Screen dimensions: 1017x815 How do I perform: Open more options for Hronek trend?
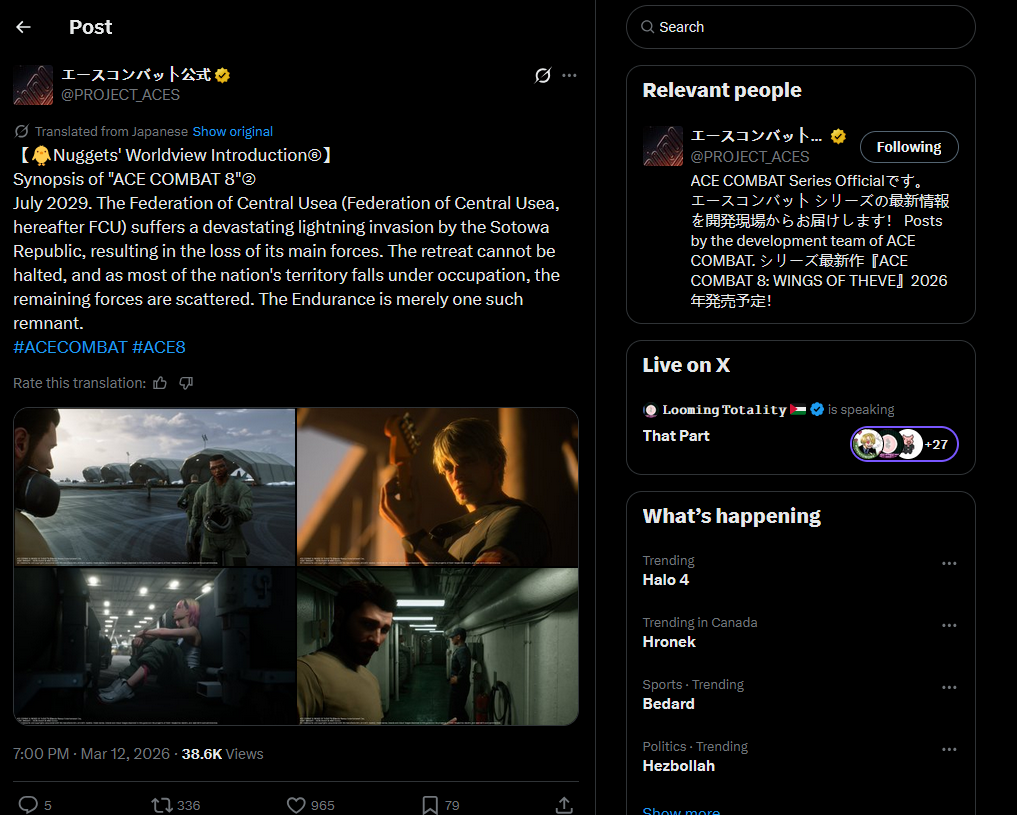tap(949, 626)
